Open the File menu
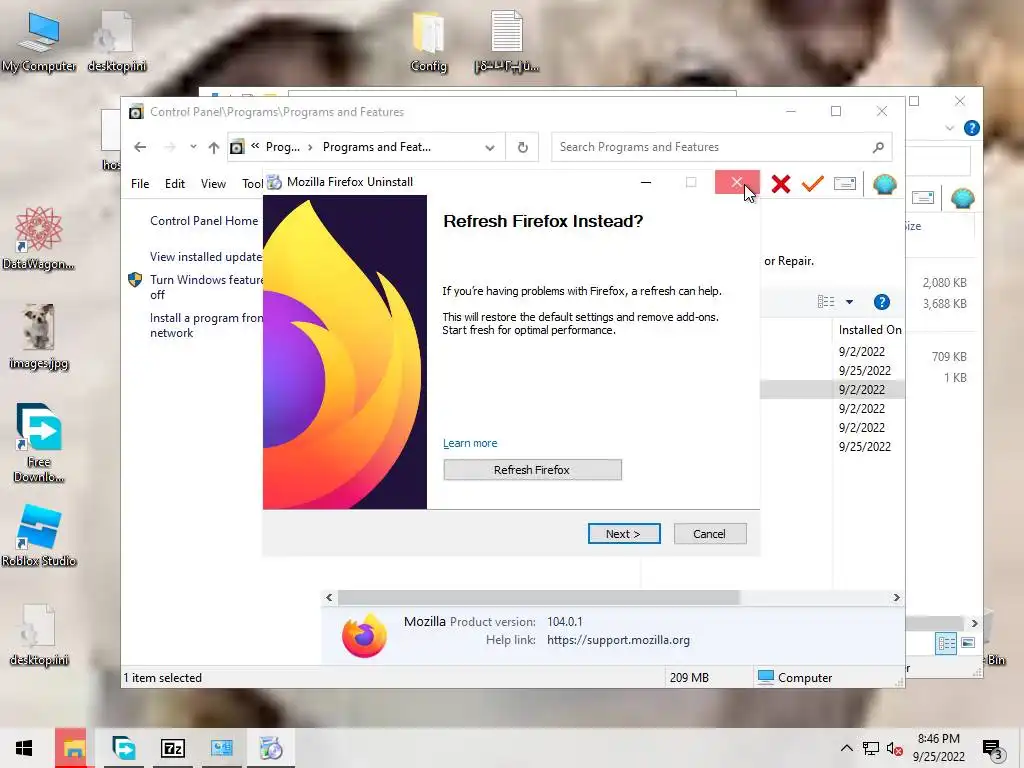Screen dimensions: 1024x768 click(x=140, y=184)
